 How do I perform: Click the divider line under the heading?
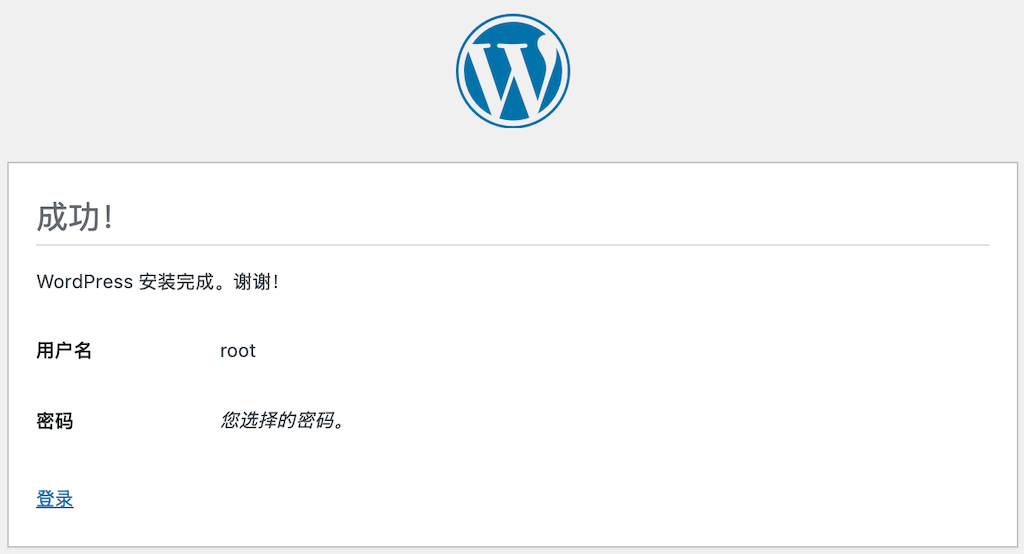point(513,245)
